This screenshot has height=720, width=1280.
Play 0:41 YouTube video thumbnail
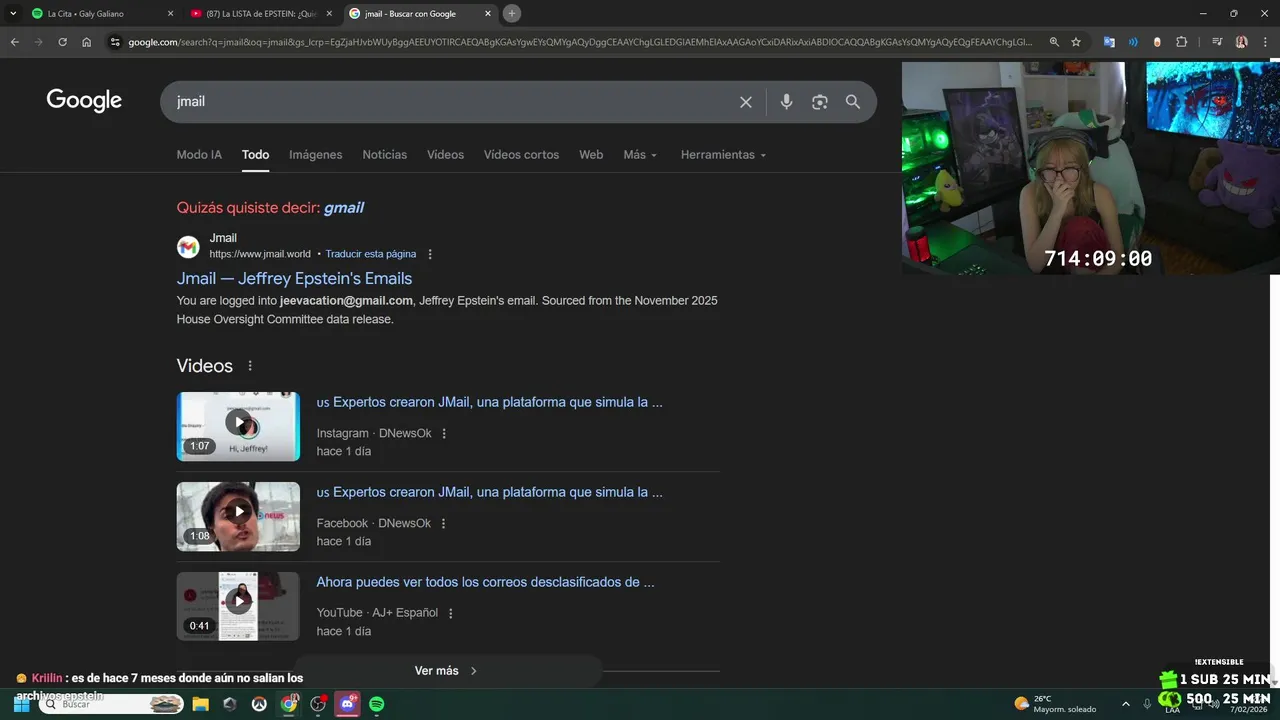238,606
